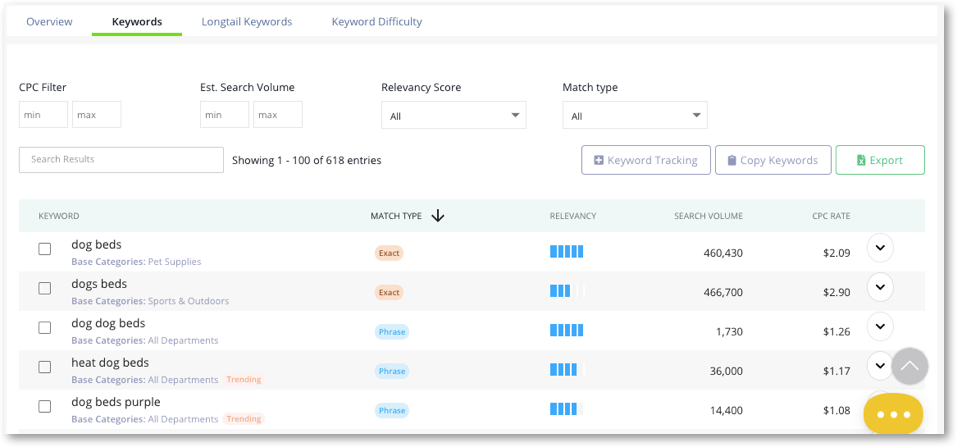Click Copy Keywords clipboard button
Image resolution: width=957 pixels, height=447 pixels.
click(x=773, y=160)
